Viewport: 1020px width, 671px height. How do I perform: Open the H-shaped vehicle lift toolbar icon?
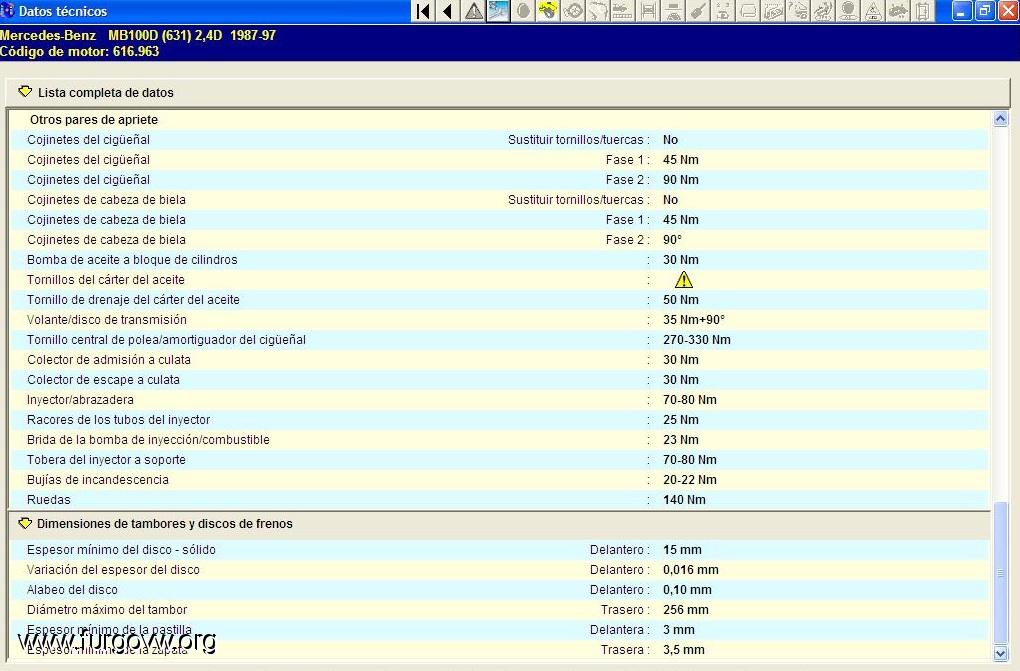[648, 11]
